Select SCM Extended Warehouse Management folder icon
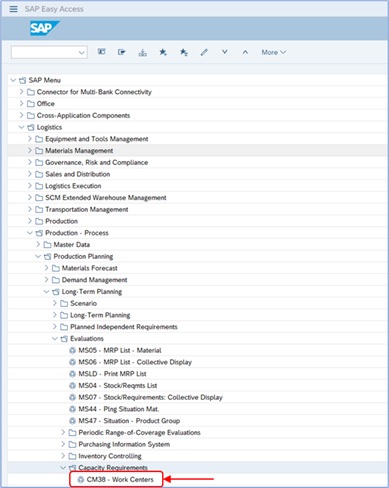The width and height of the screenshot is (389, 488). [x=39, y=198]
